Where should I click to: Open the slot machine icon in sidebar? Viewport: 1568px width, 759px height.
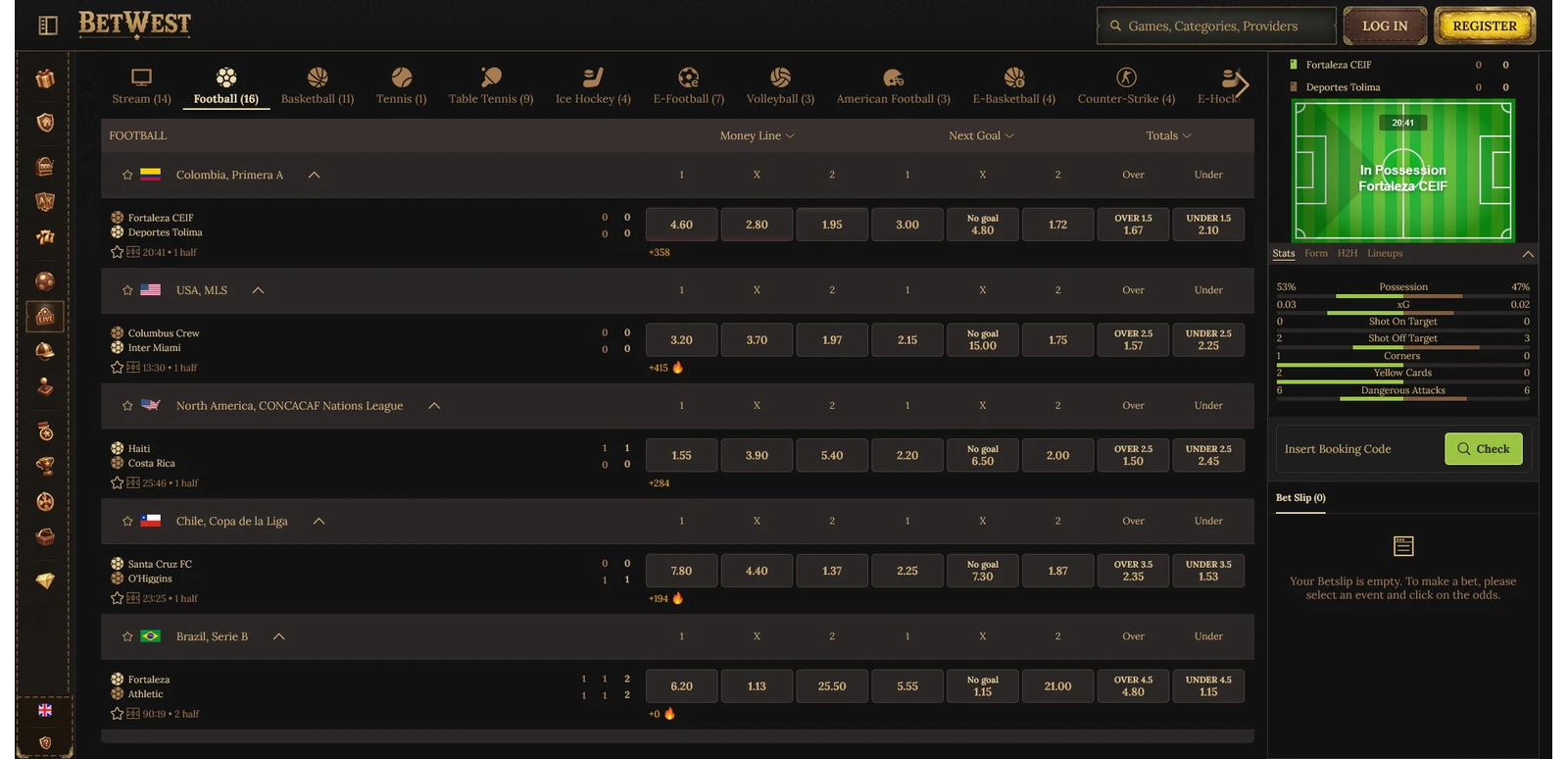[x=45, y=166]
